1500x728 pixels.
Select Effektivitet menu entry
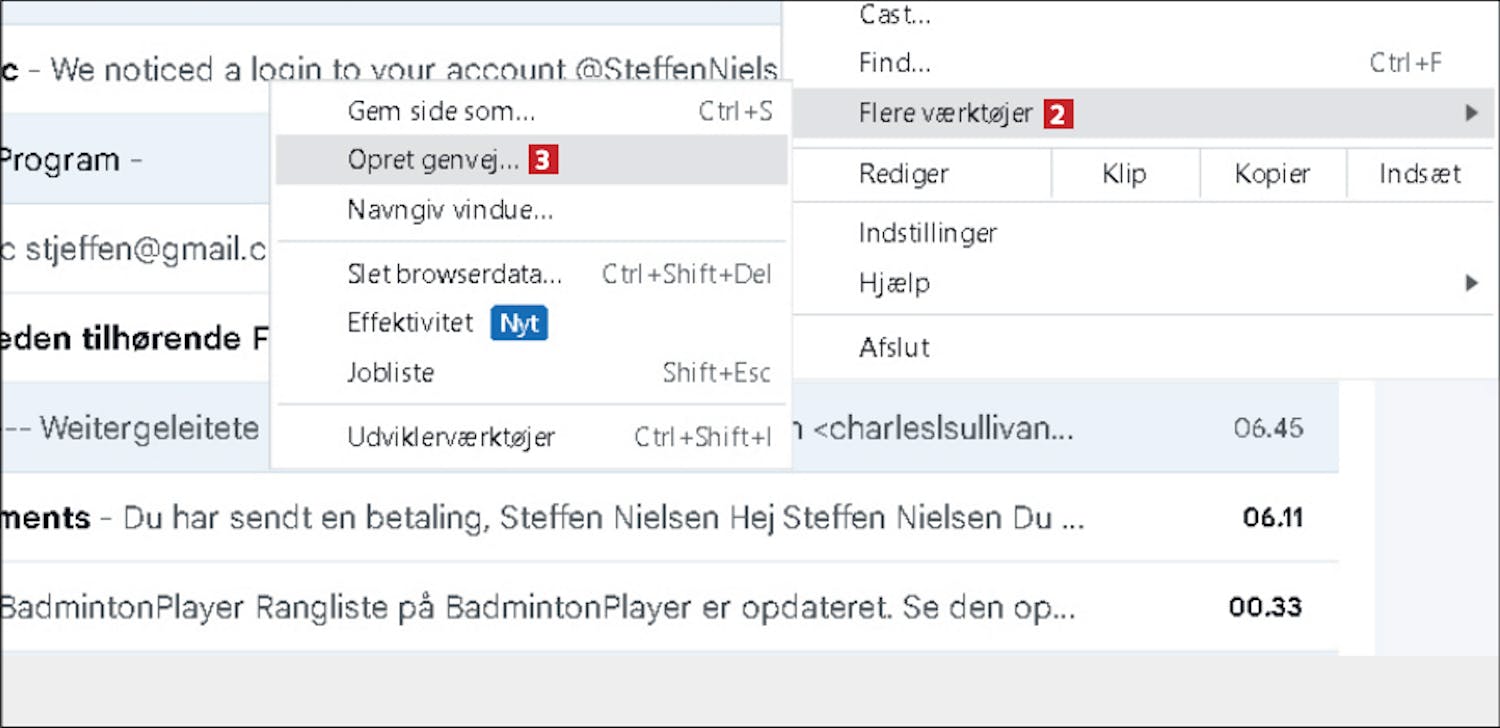pyautogui.click(x=410, y=323)
